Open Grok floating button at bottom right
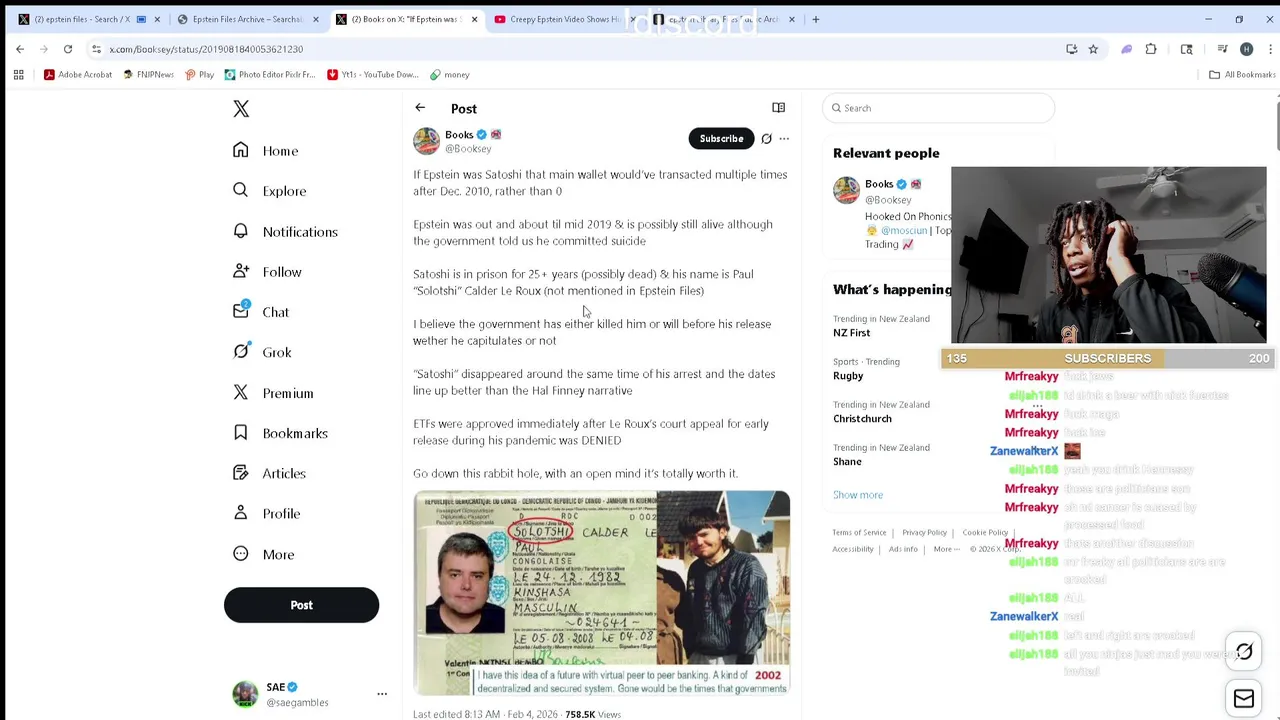This screenshot has width=1280, height=720. pos(1244,652)
